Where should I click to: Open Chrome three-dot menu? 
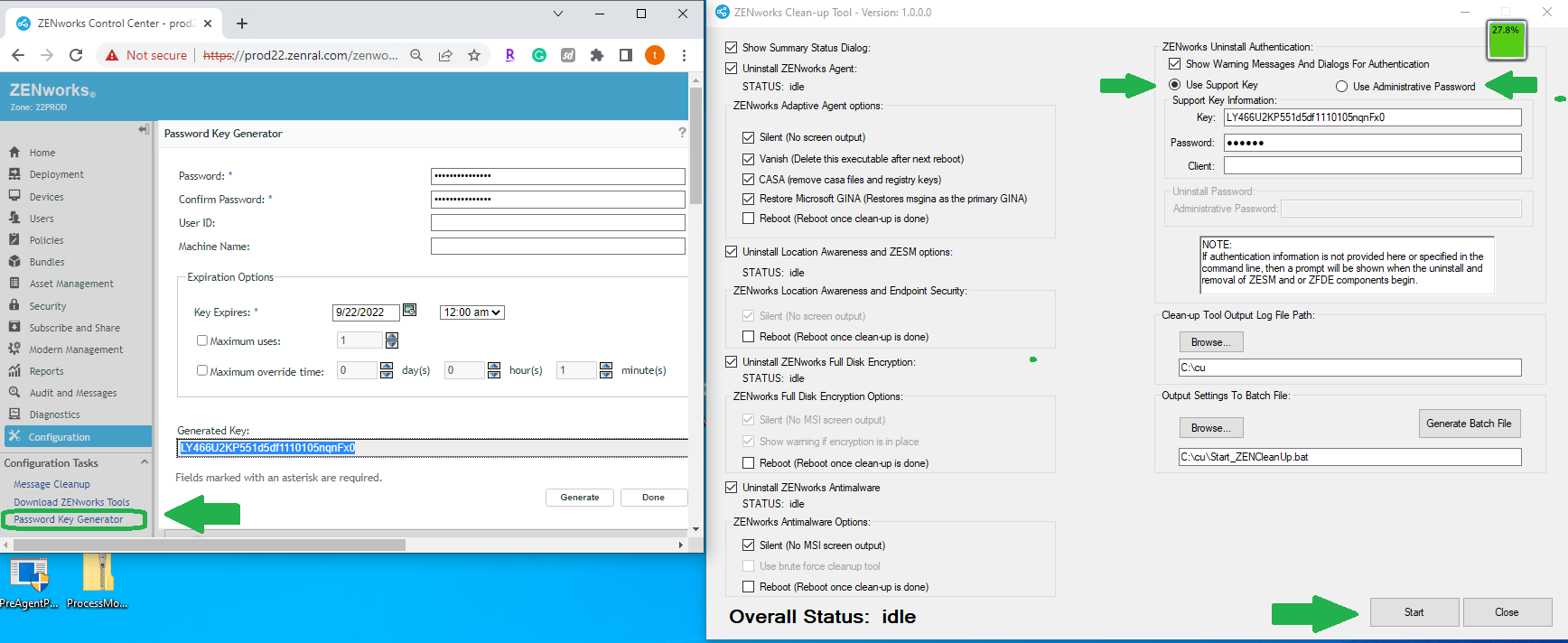pyautogui.click(x=684, y=55)
